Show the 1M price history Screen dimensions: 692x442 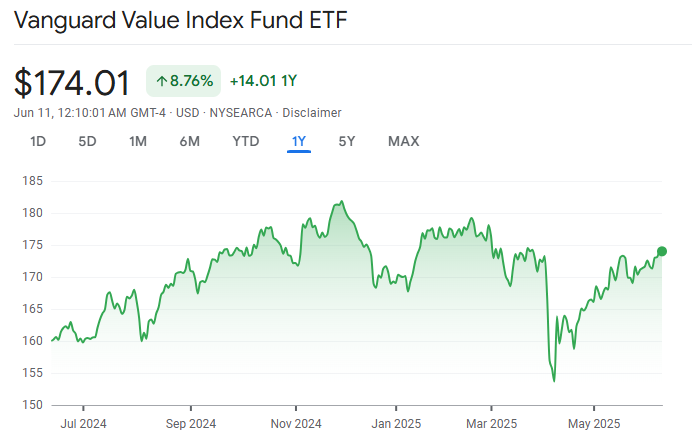(138, 141)
